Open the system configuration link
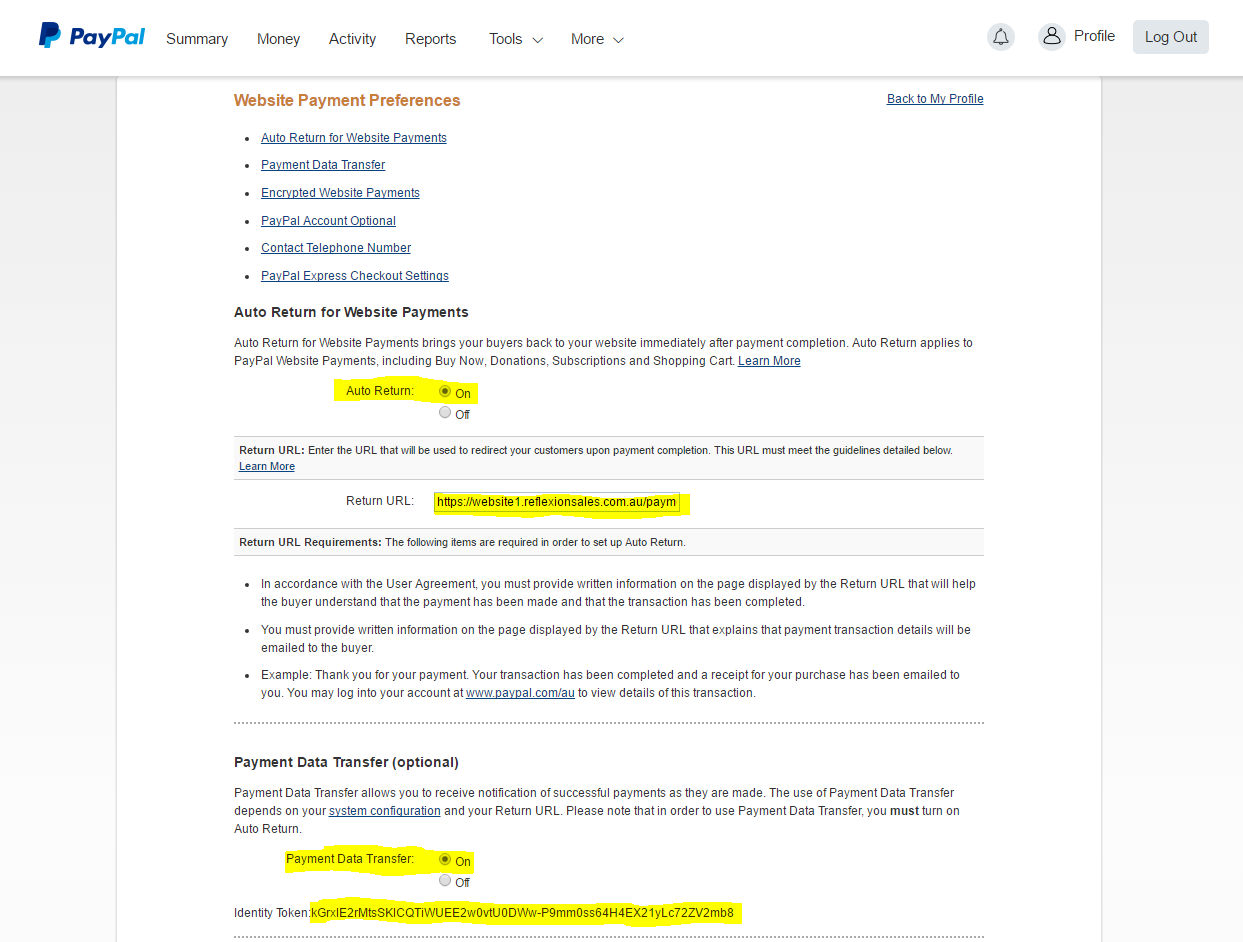This screenshot has height=942, width=1243. coord(385,811)
